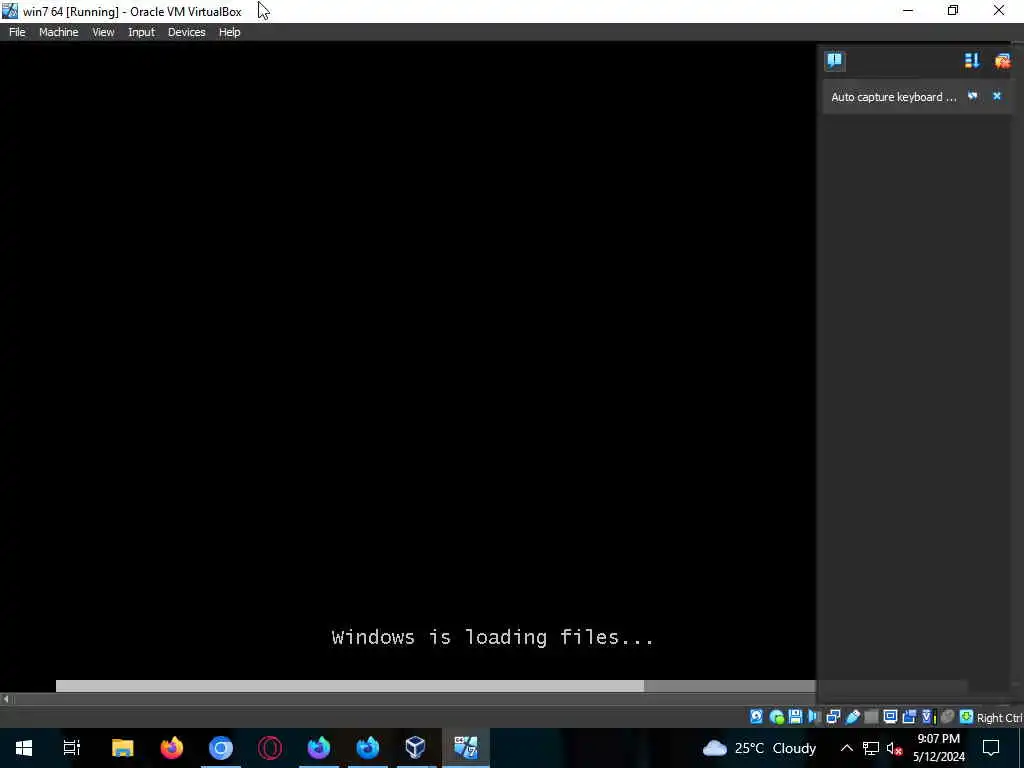Open File Explorer from the taskbar
The image size is (1024, 768).
pyautogui.click(x=123, y=747)
